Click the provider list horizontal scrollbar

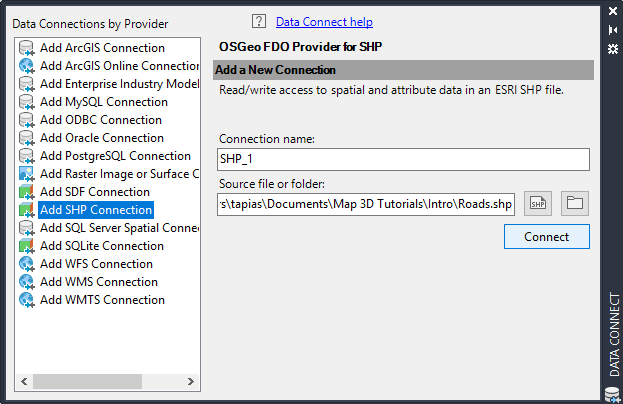click(90, 381)
